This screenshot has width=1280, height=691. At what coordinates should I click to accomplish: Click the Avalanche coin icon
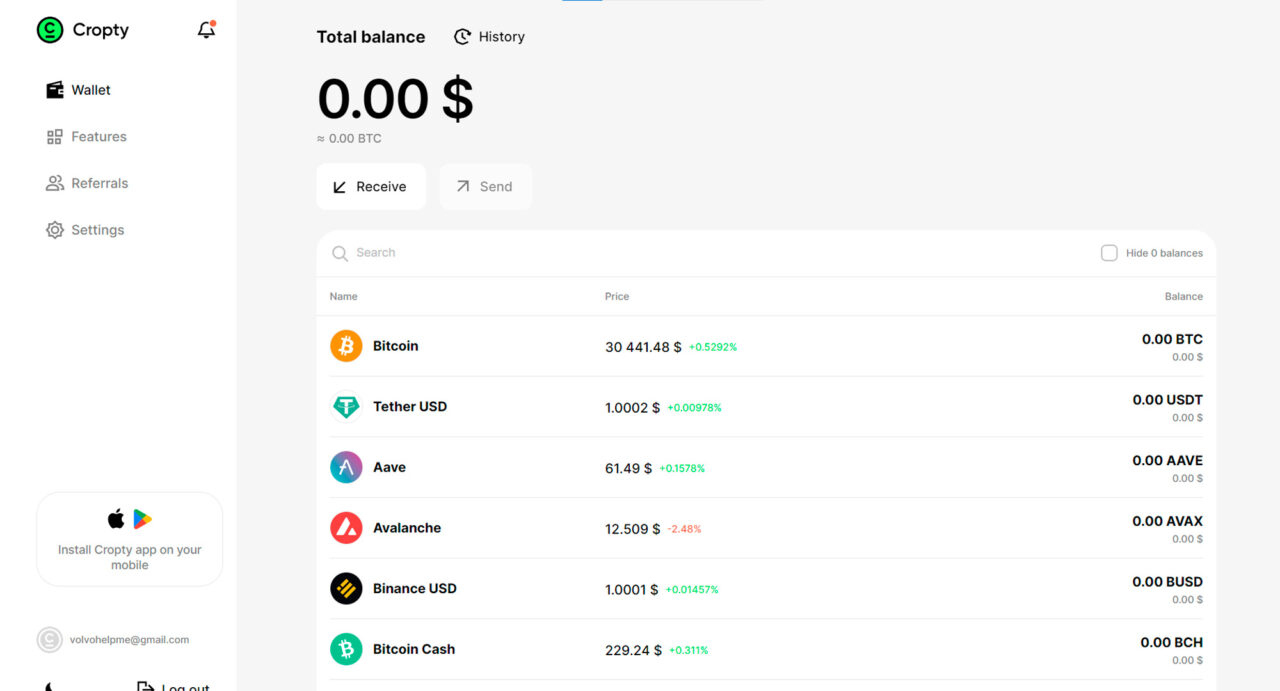coord(346,528)
